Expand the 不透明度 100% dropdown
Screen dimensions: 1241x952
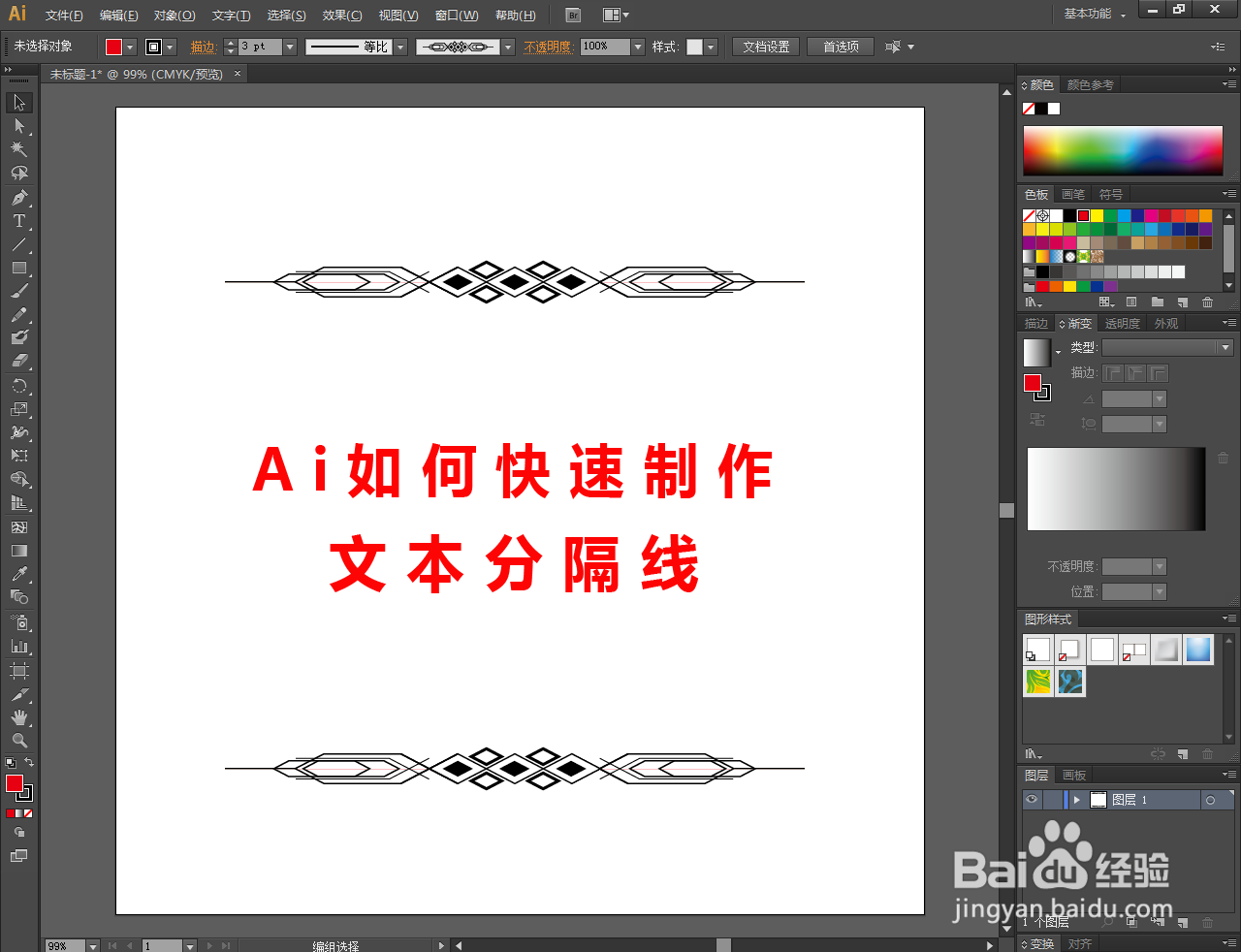point(635,46)
